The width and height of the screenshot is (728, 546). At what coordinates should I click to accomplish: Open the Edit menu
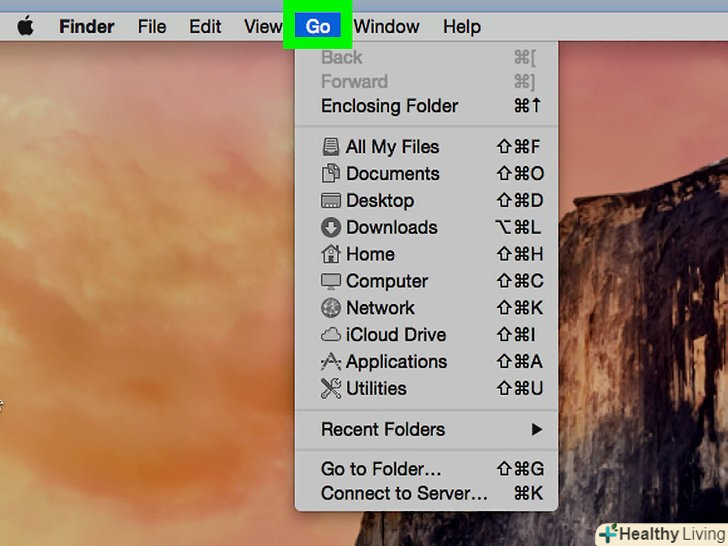click(x=205, y=26)
